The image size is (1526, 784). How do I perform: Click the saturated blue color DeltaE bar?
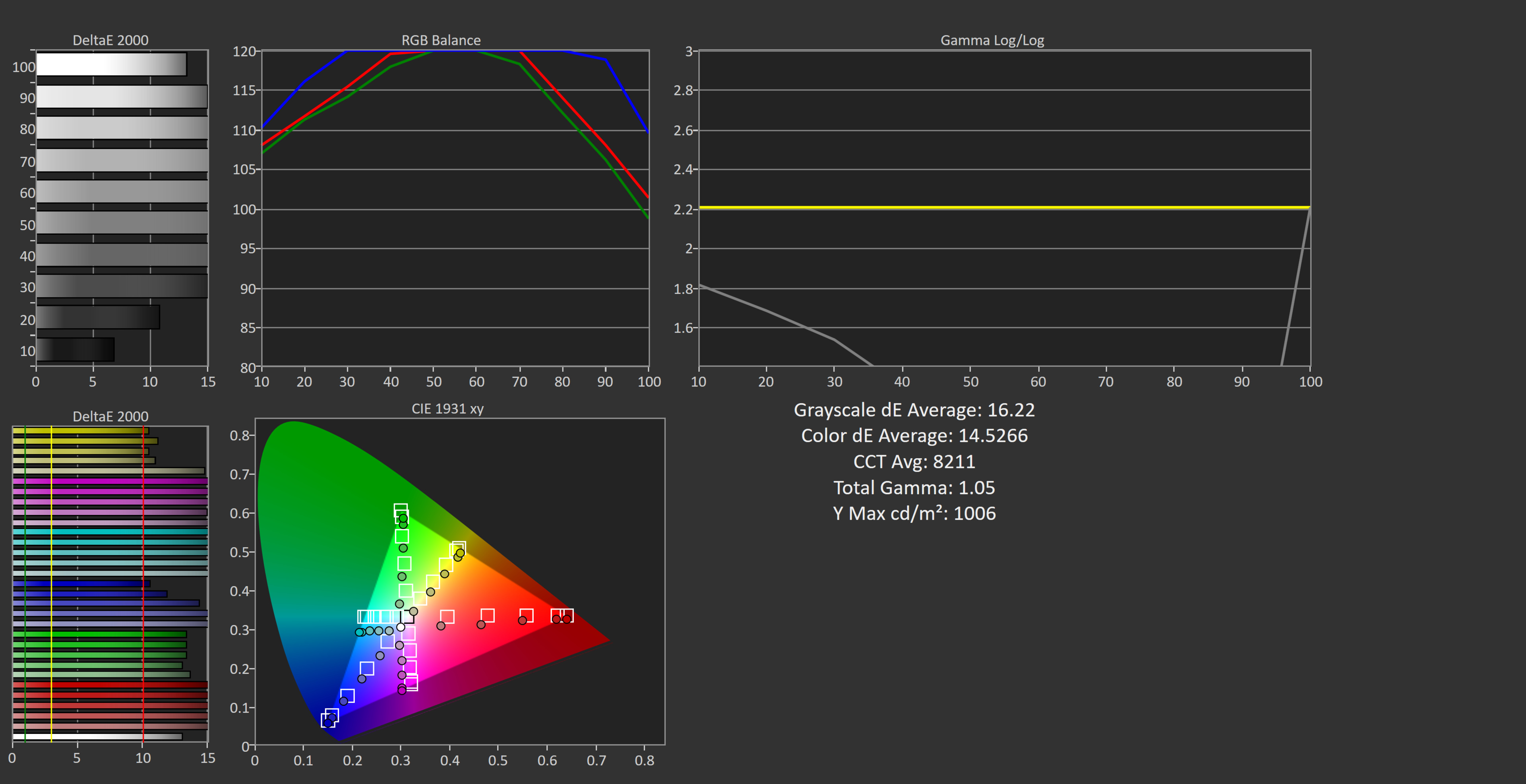[81, 584]
